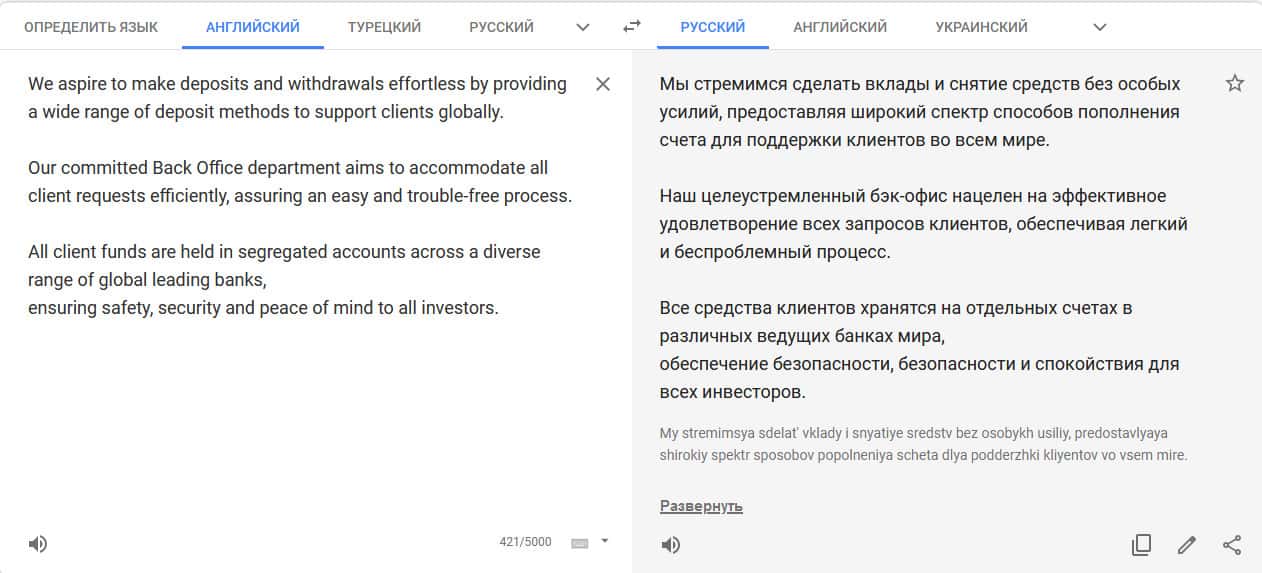Expand more target languages list

point(1100,27)
